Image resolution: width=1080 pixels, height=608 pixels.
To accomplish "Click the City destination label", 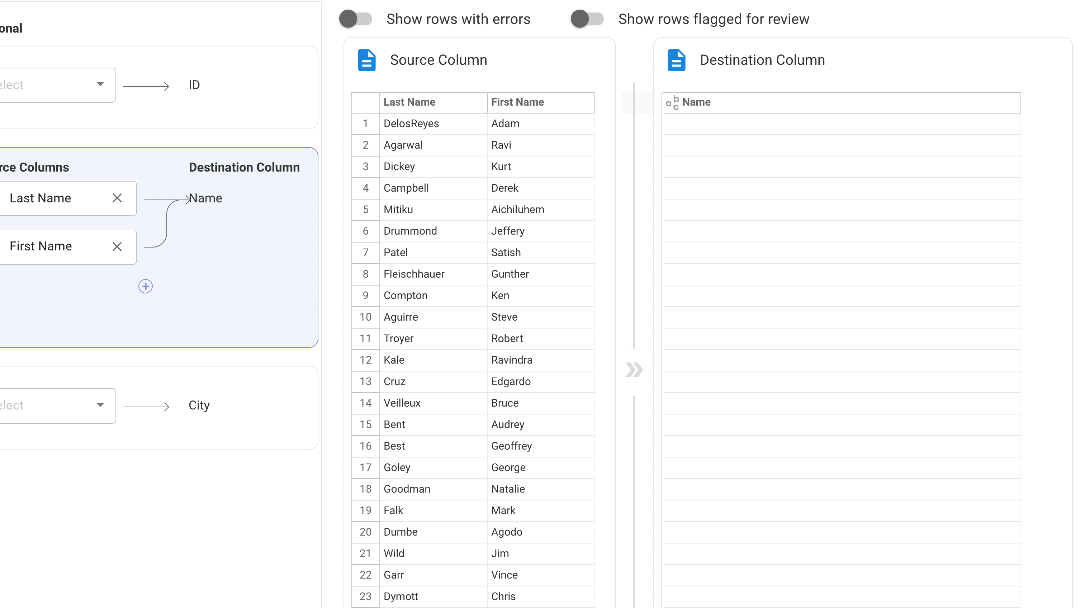I will pos(199,405).
